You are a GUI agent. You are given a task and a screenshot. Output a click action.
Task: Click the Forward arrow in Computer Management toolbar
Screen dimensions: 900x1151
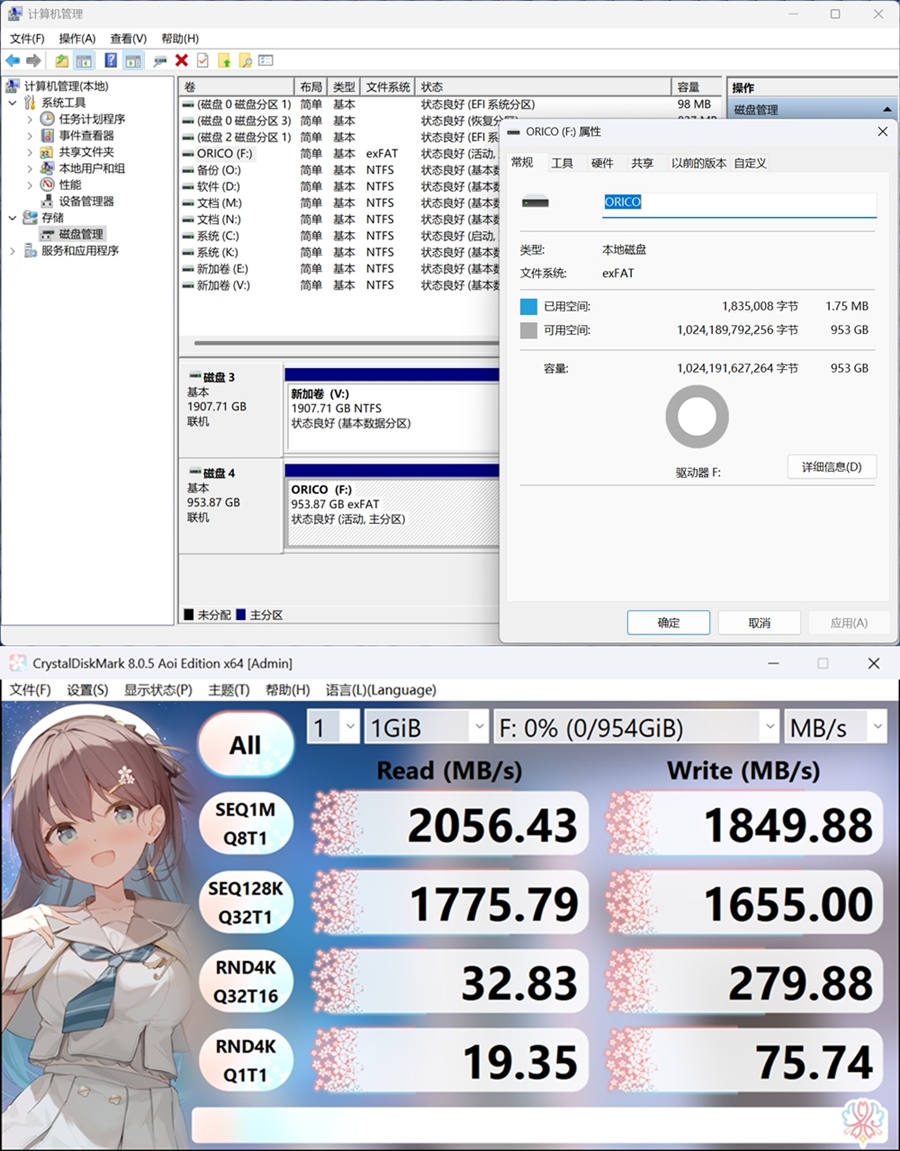(33, 61)
